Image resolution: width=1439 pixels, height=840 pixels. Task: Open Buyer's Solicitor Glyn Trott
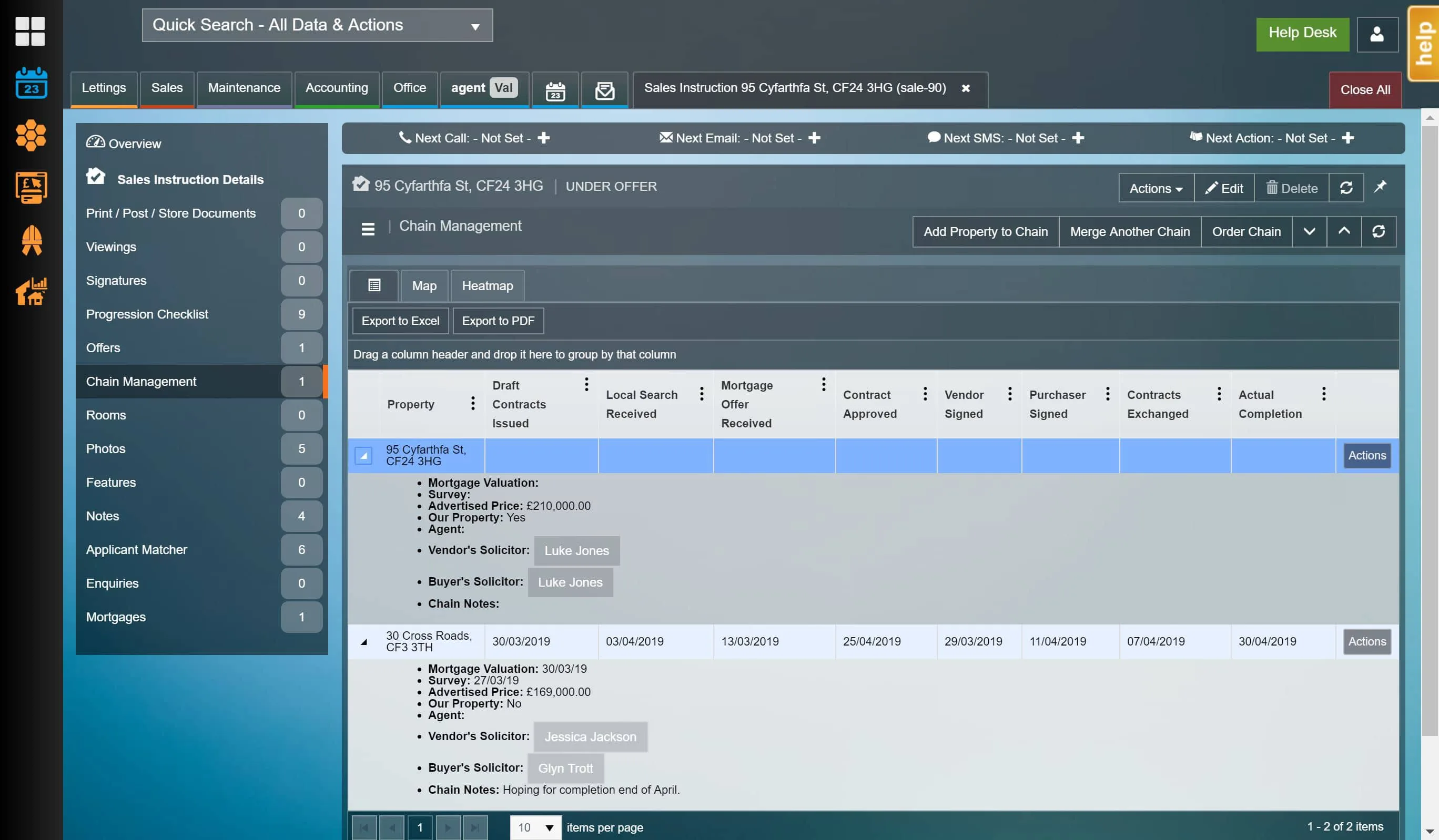565,768
